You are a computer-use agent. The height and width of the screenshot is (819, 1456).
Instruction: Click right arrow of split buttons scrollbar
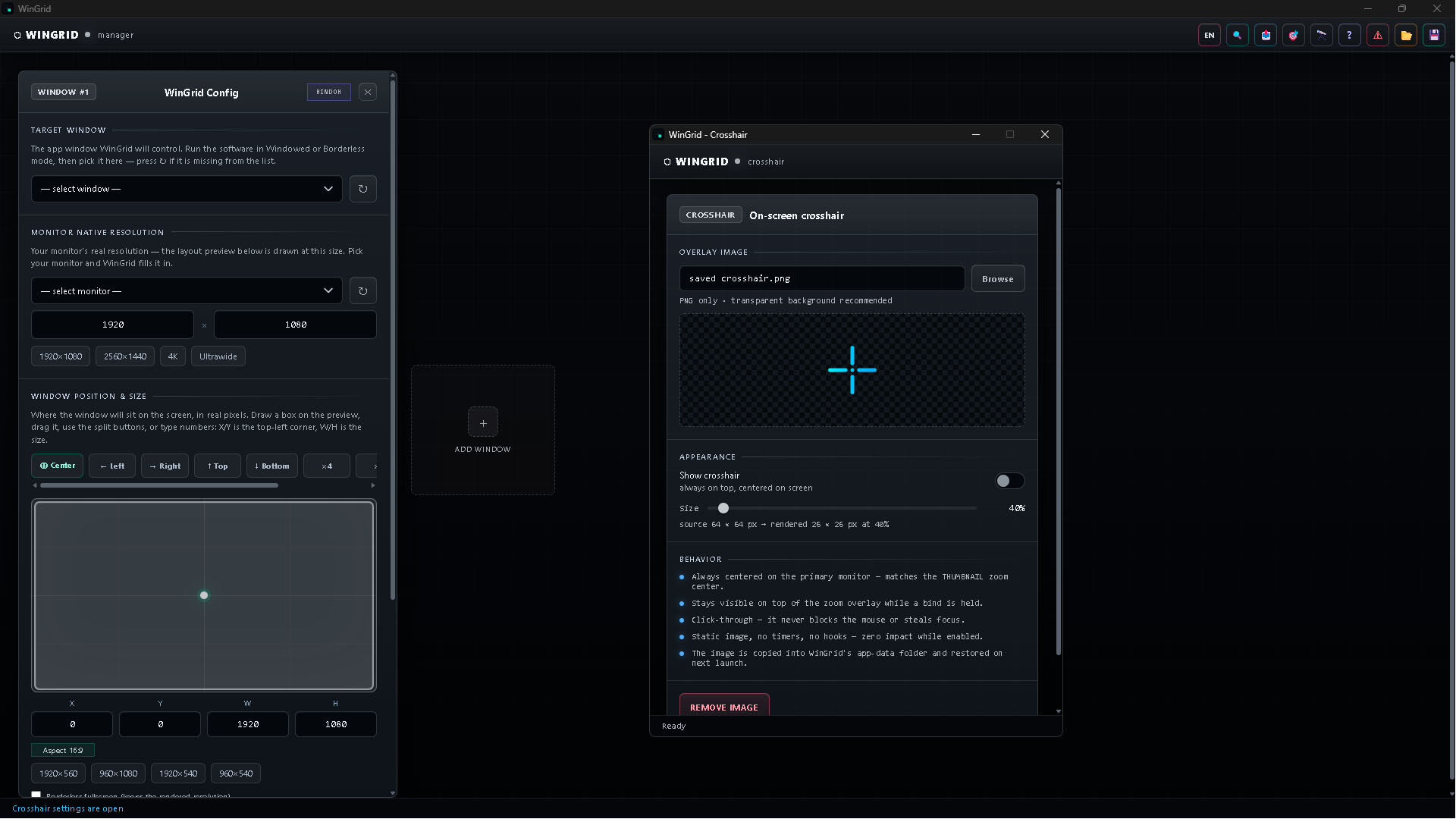(372, 485)
